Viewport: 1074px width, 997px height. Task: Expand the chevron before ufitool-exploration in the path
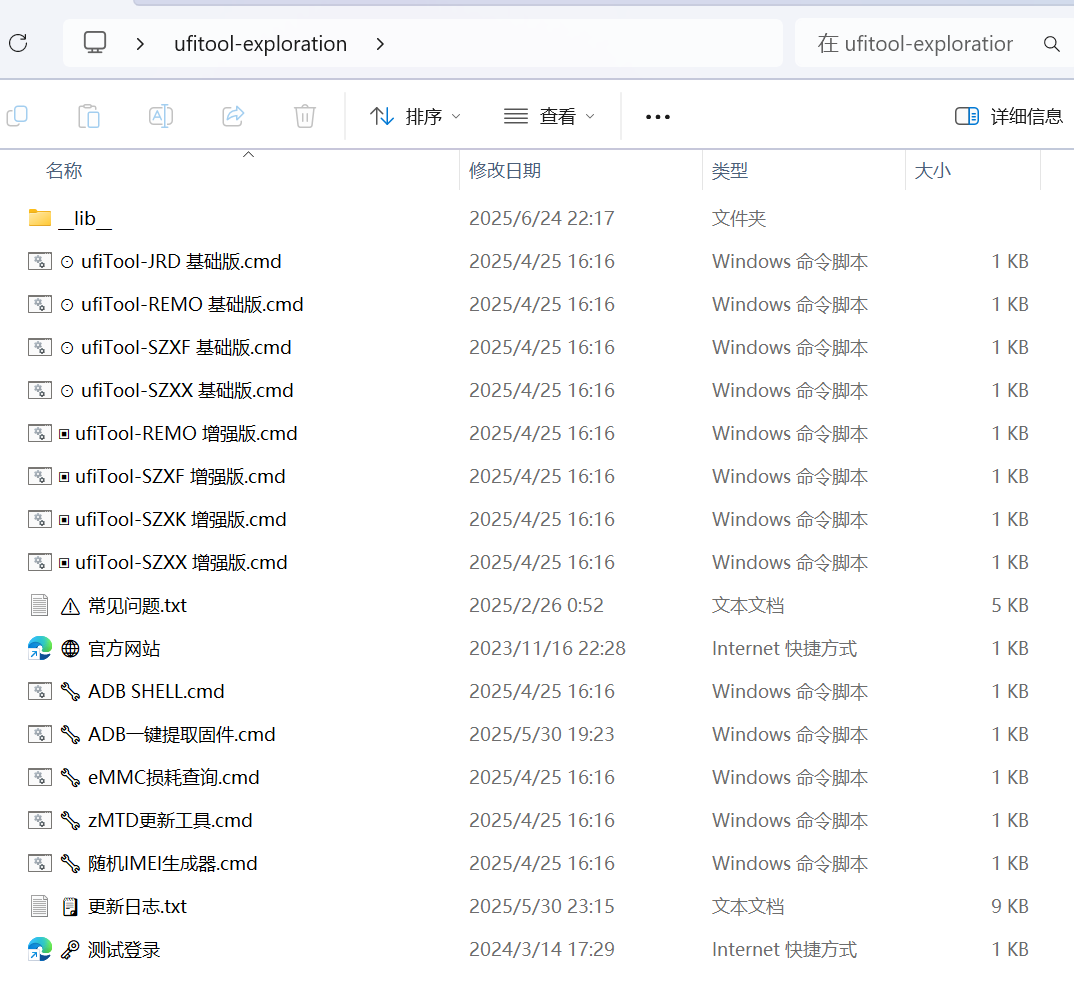(140, 44)
